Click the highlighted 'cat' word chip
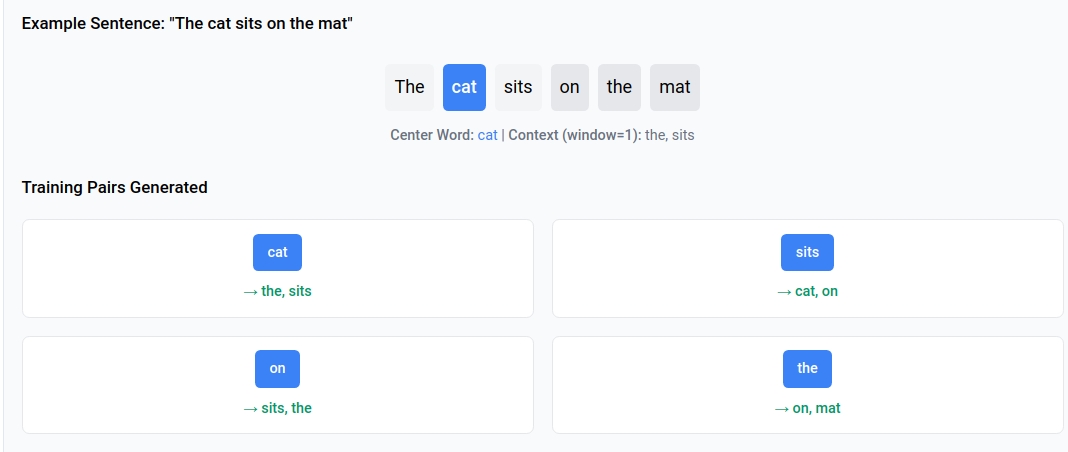 coord(465,87)
